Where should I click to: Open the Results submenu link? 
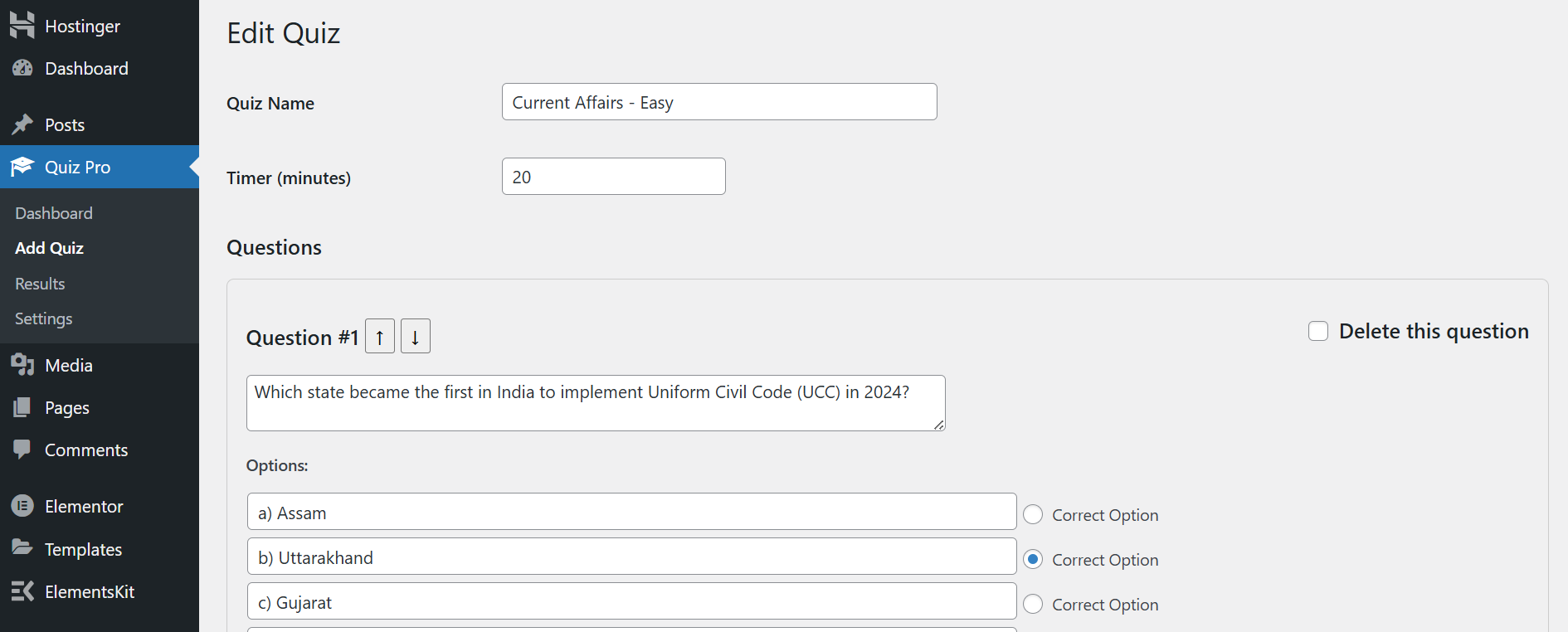point(40,284)
